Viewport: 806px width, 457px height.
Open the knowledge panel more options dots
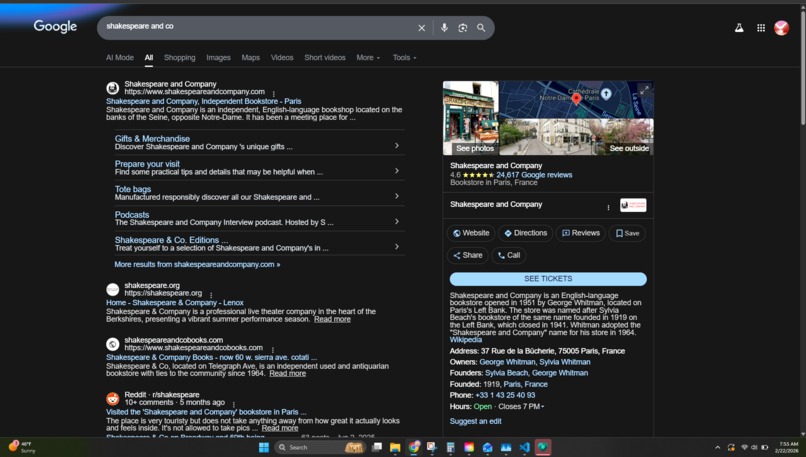(608, 207)
